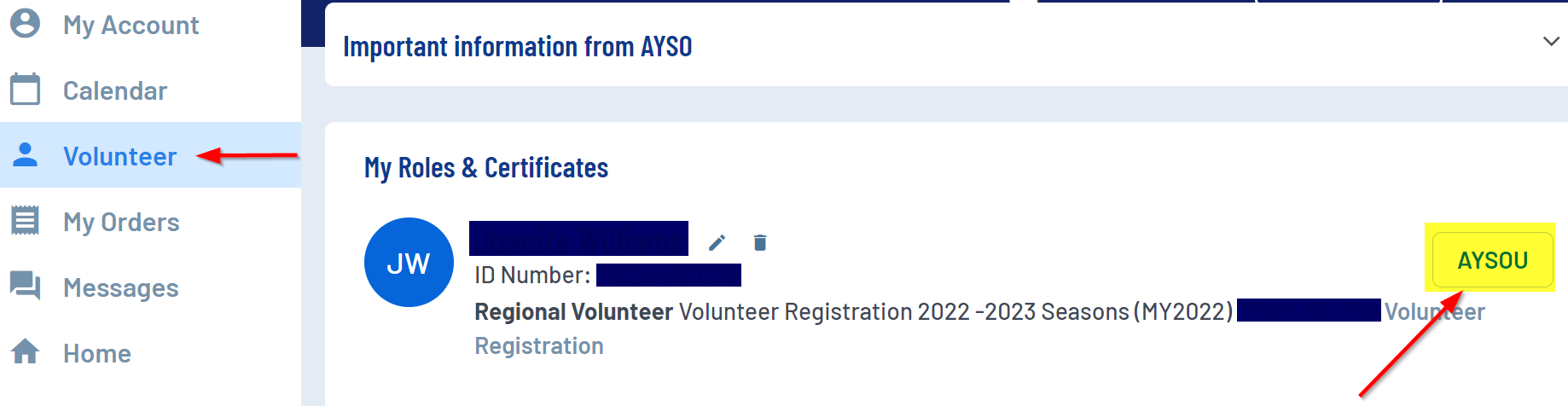
Task: Click the My Account person icon
Action: click(25, 23)
